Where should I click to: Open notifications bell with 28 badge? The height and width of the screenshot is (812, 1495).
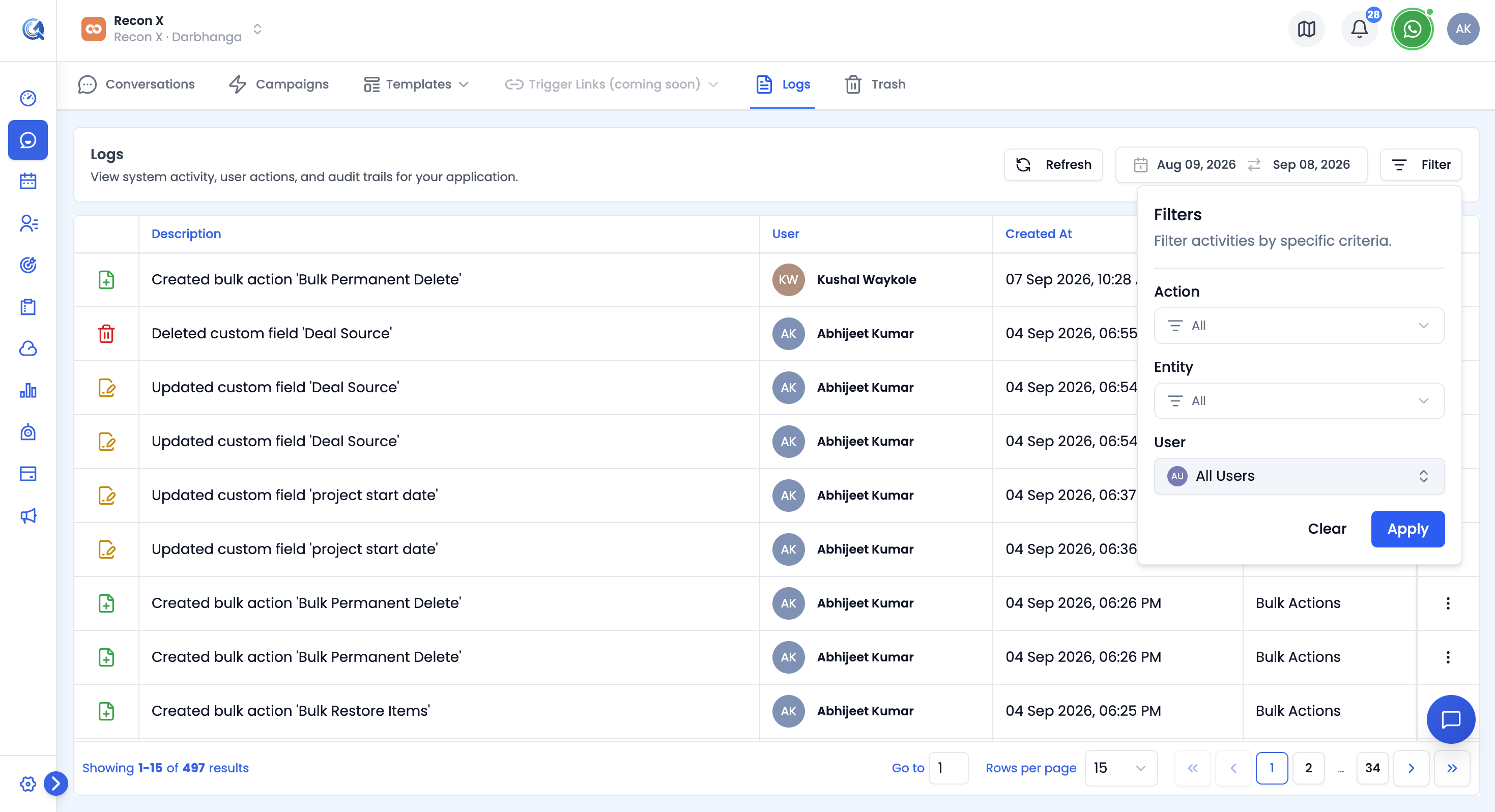click(1359, 29)
